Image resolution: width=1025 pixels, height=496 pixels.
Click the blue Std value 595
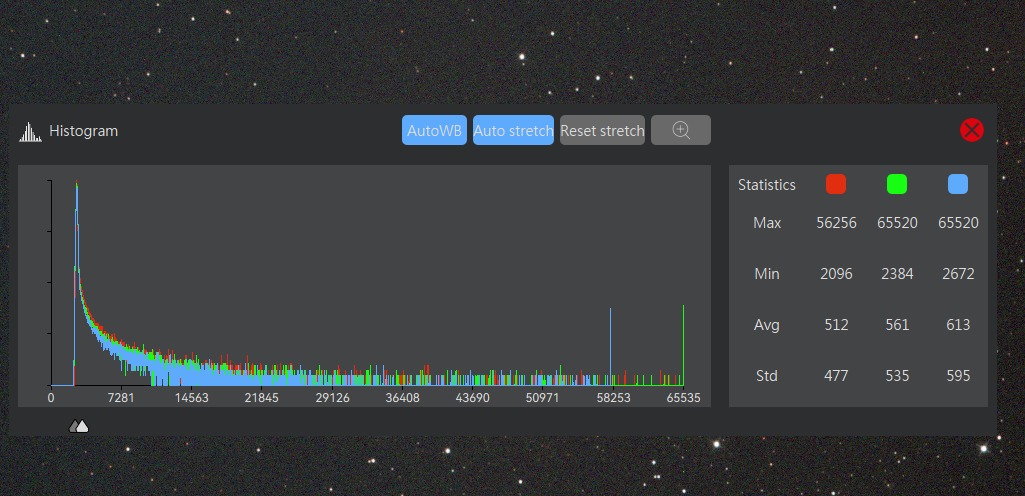958,376
